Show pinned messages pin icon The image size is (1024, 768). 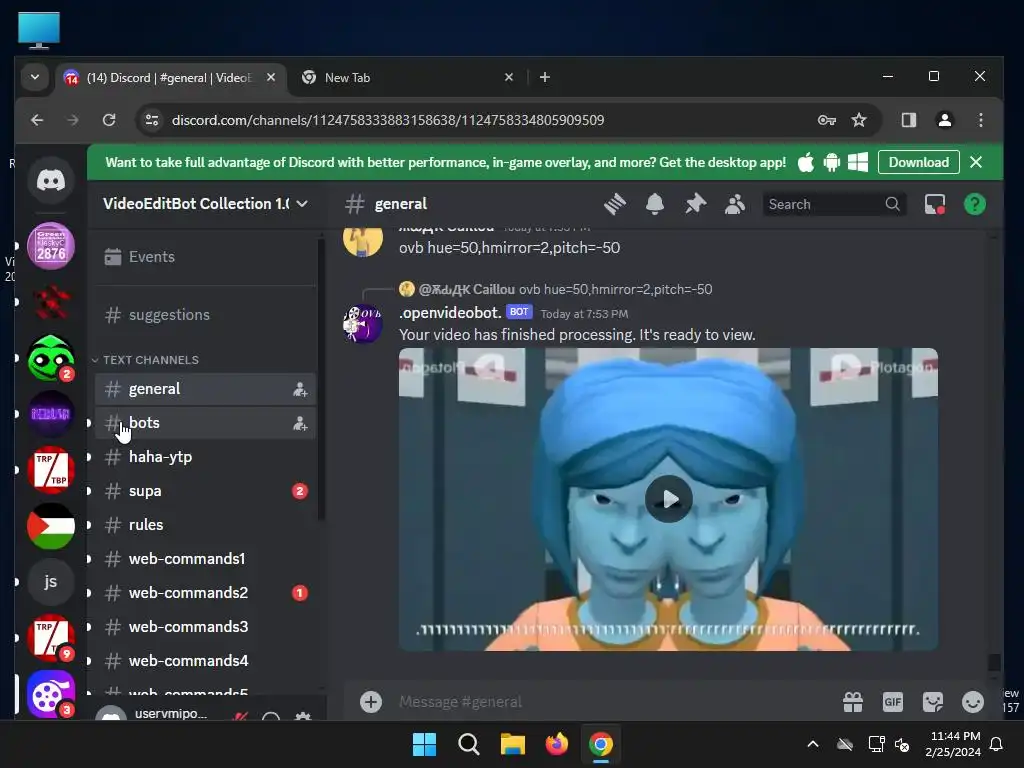695,204
